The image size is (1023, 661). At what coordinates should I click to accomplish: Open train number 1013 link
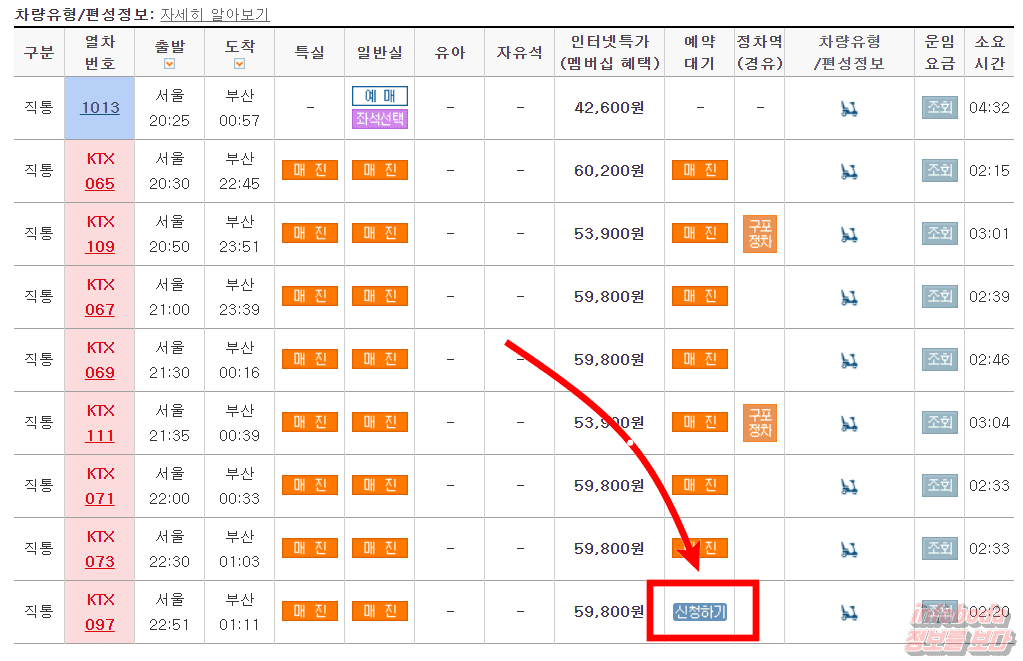coord(100,107)
